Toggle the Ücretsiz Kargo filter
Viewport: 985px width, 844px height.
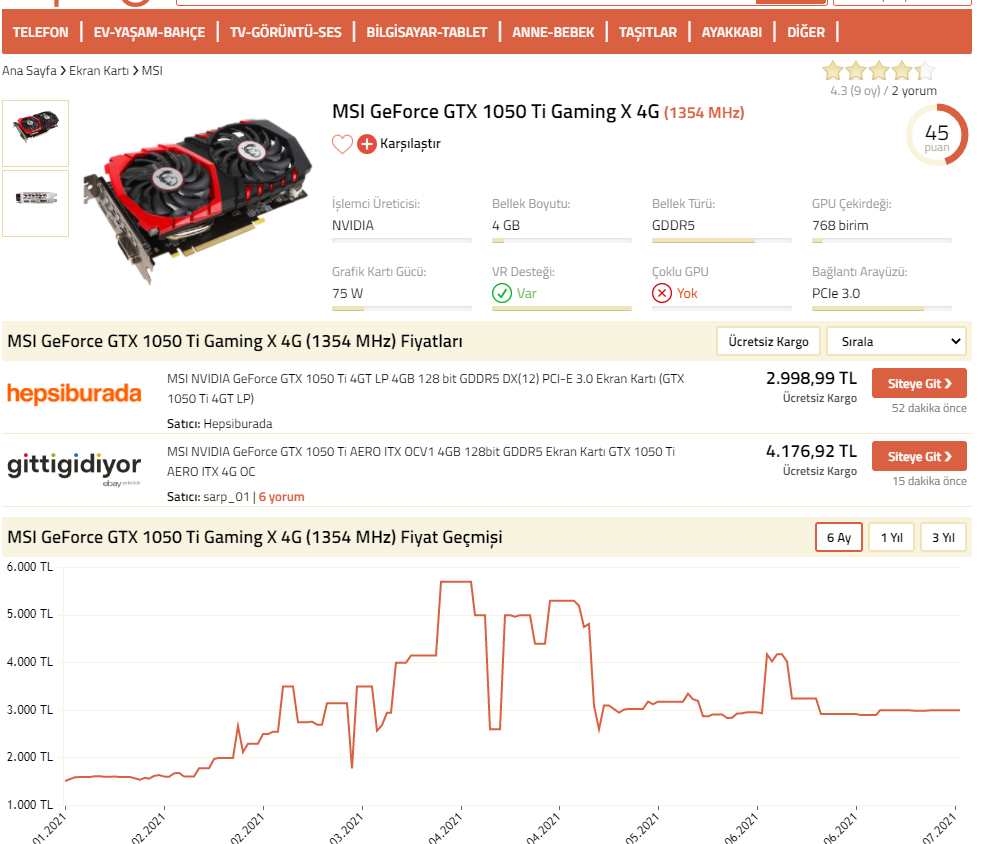768,342
